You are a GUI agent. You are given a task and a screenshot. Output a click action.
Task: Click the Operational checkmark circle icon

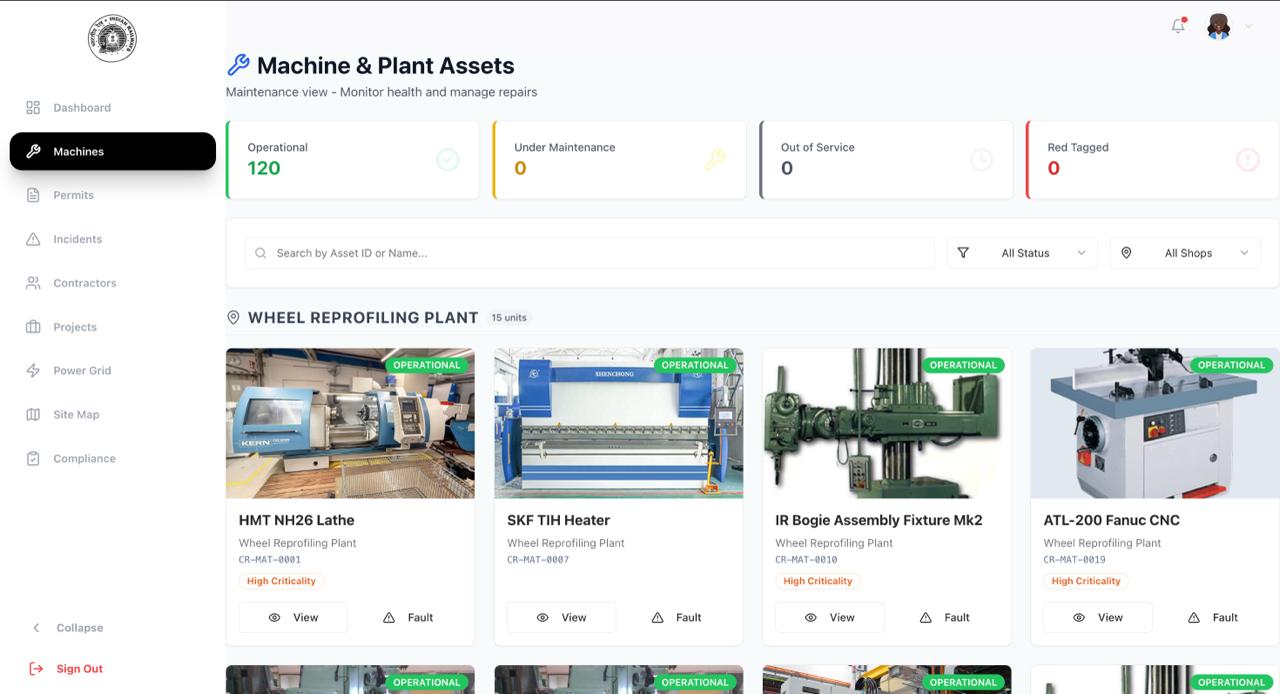[x=448, y=159]
